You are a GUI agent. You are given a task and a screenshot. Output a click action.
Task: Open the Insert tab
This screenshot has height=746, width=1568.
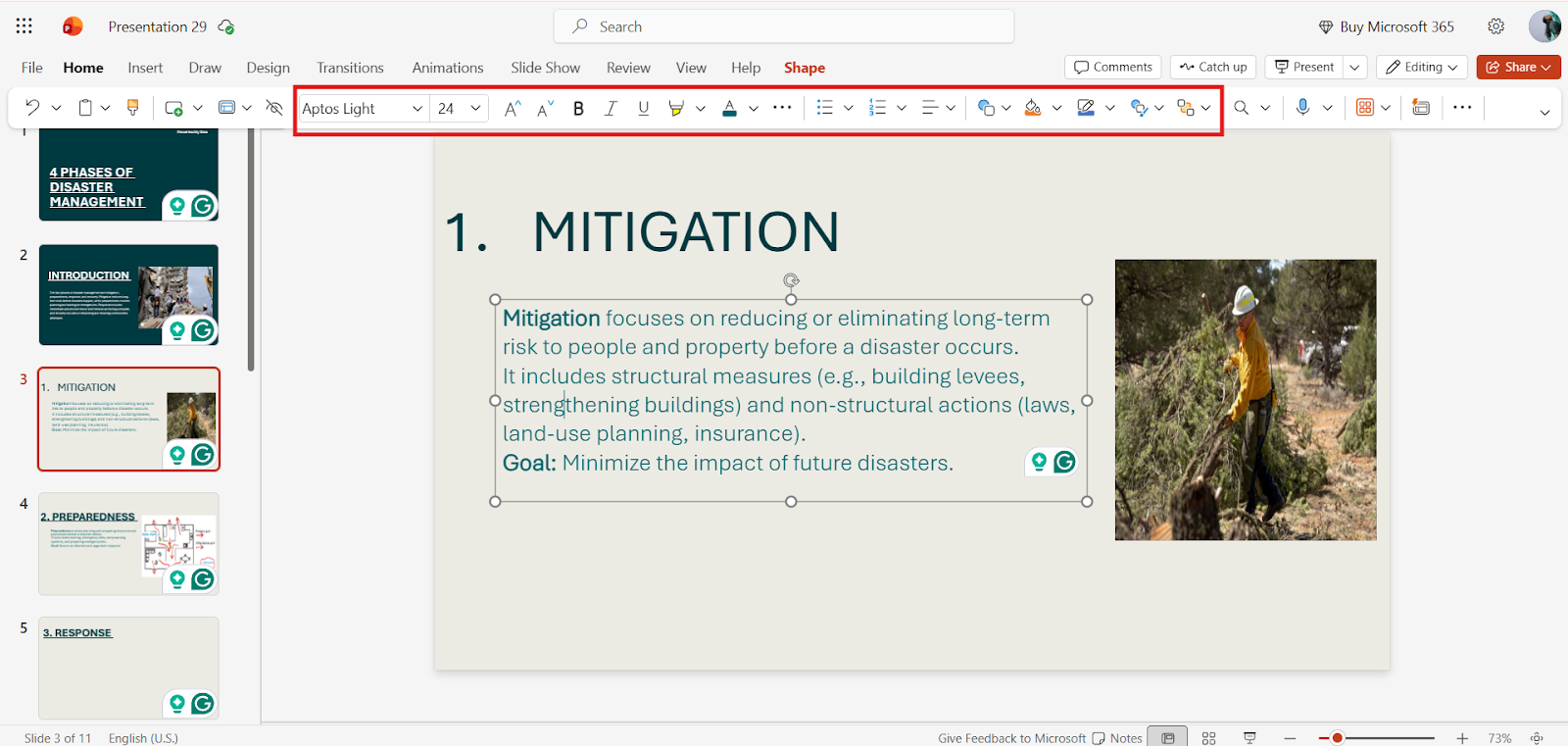(145, 68)
